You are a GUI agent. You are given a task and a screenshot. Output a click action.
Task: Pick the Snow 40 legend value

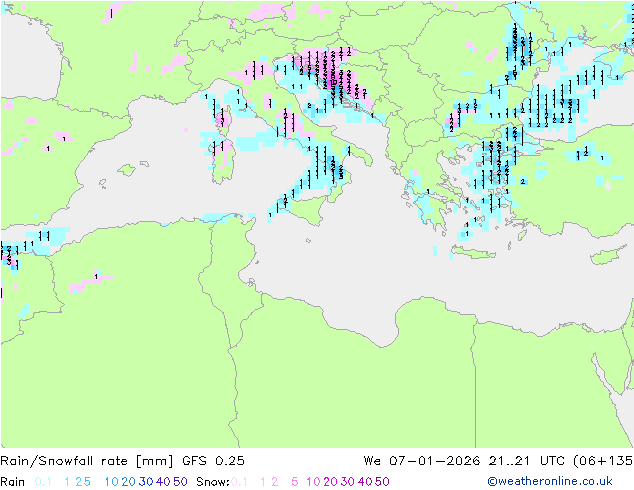[x=365, y=482]
